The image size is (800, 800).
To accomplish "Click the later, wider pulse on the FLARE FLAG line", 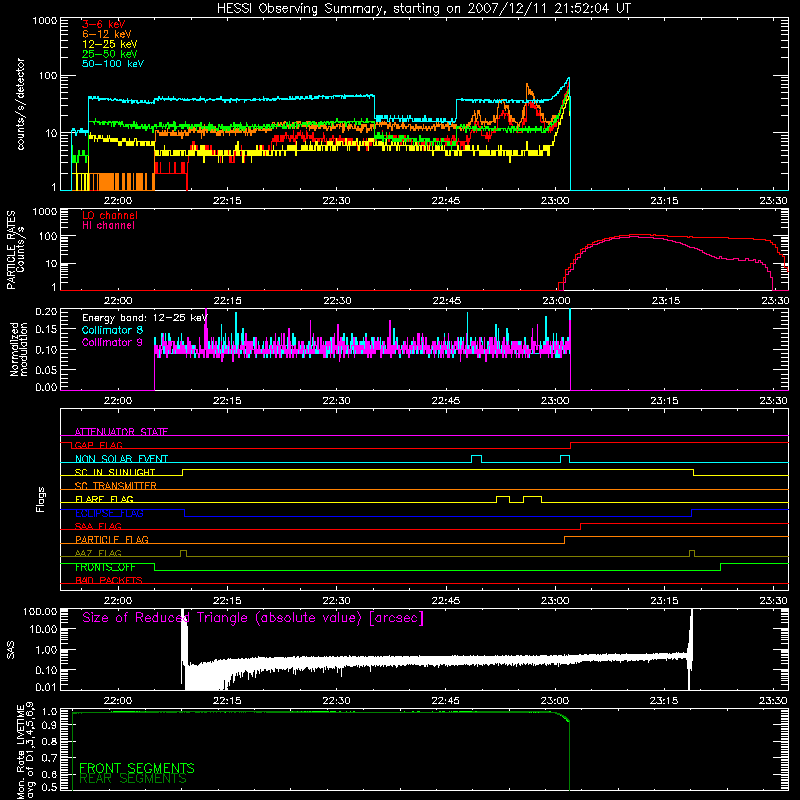I will (x=532, y=499).
